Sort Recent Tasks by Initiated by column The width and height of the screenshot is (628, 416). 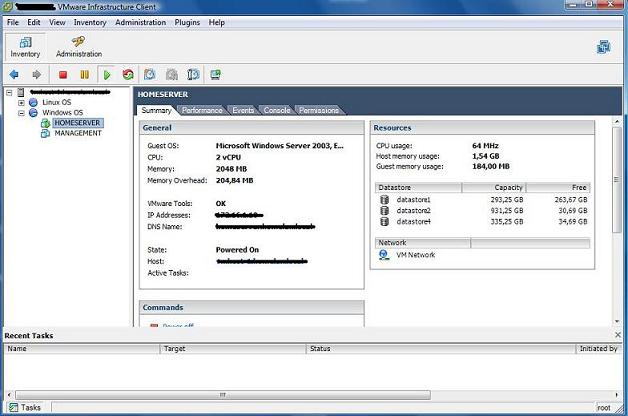(x=599, y=349)
